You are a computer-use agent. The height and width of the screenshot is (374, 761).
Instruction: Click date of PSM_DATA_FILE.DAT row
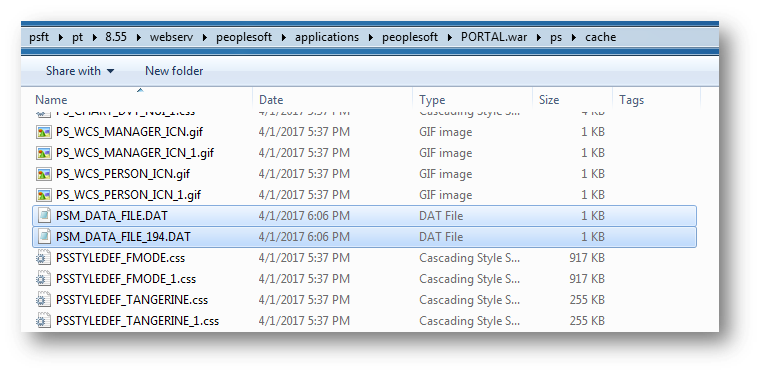[x=304, y=216]
